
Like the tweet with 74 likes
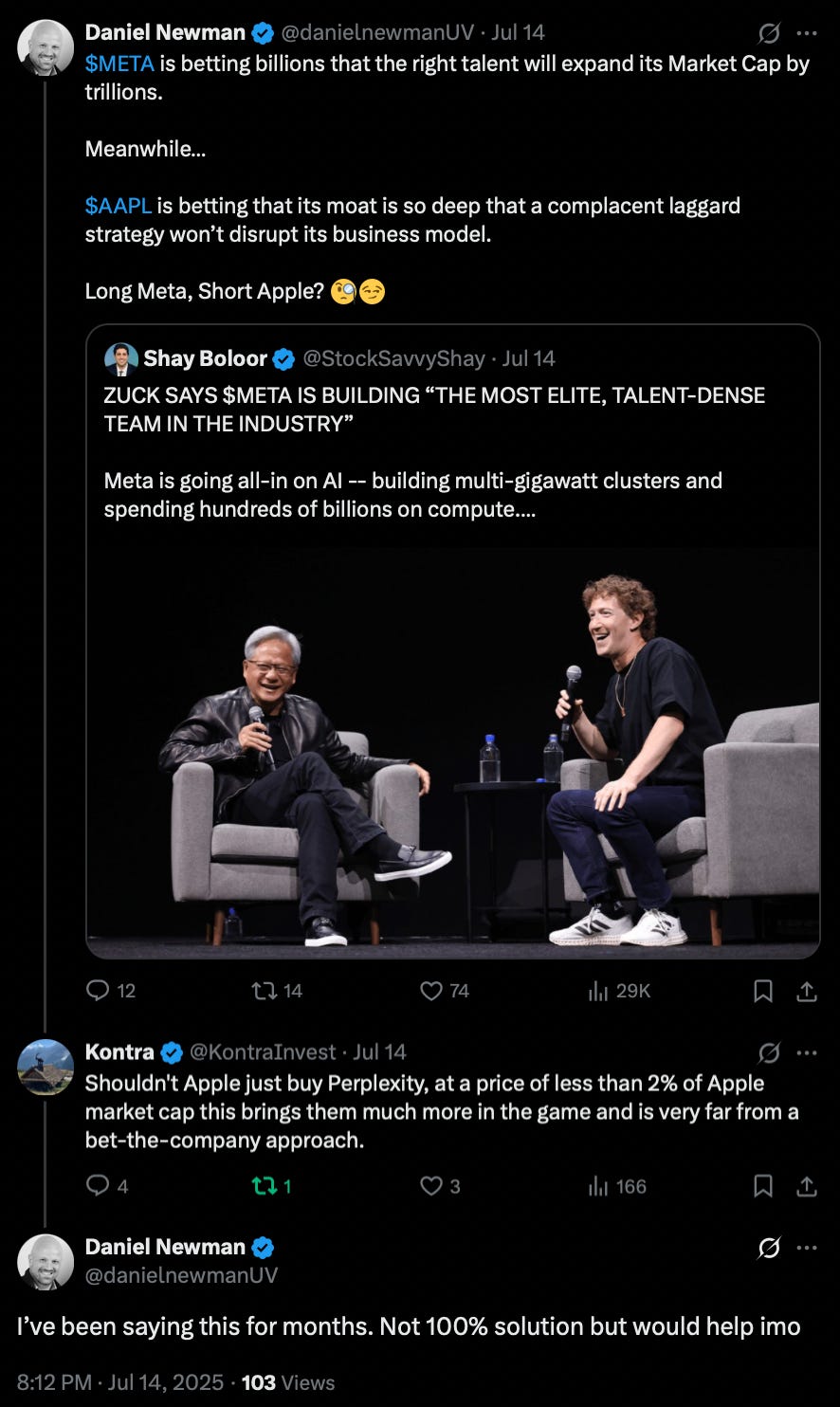click(432, 991)
